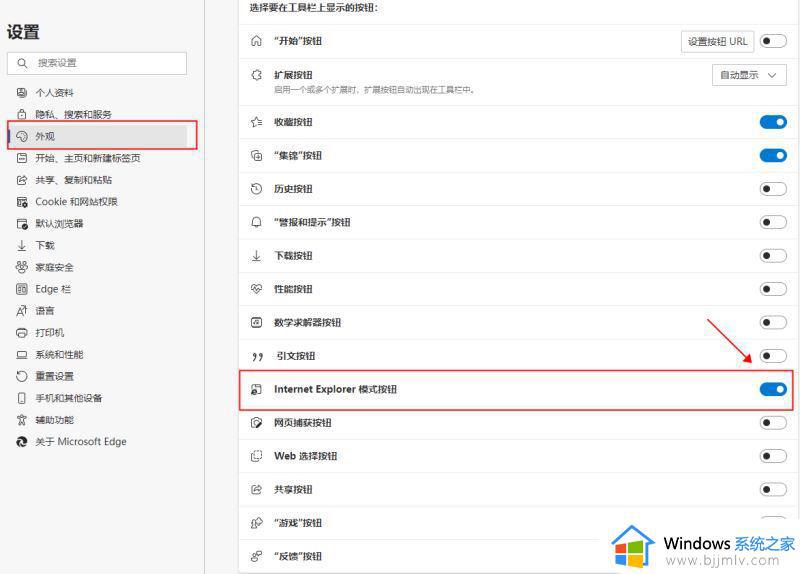Click the puzzle-piece icon for 扩展按钮
Image resolution: width=800 pixels, height=574 pixels.
tap(256, 75)
